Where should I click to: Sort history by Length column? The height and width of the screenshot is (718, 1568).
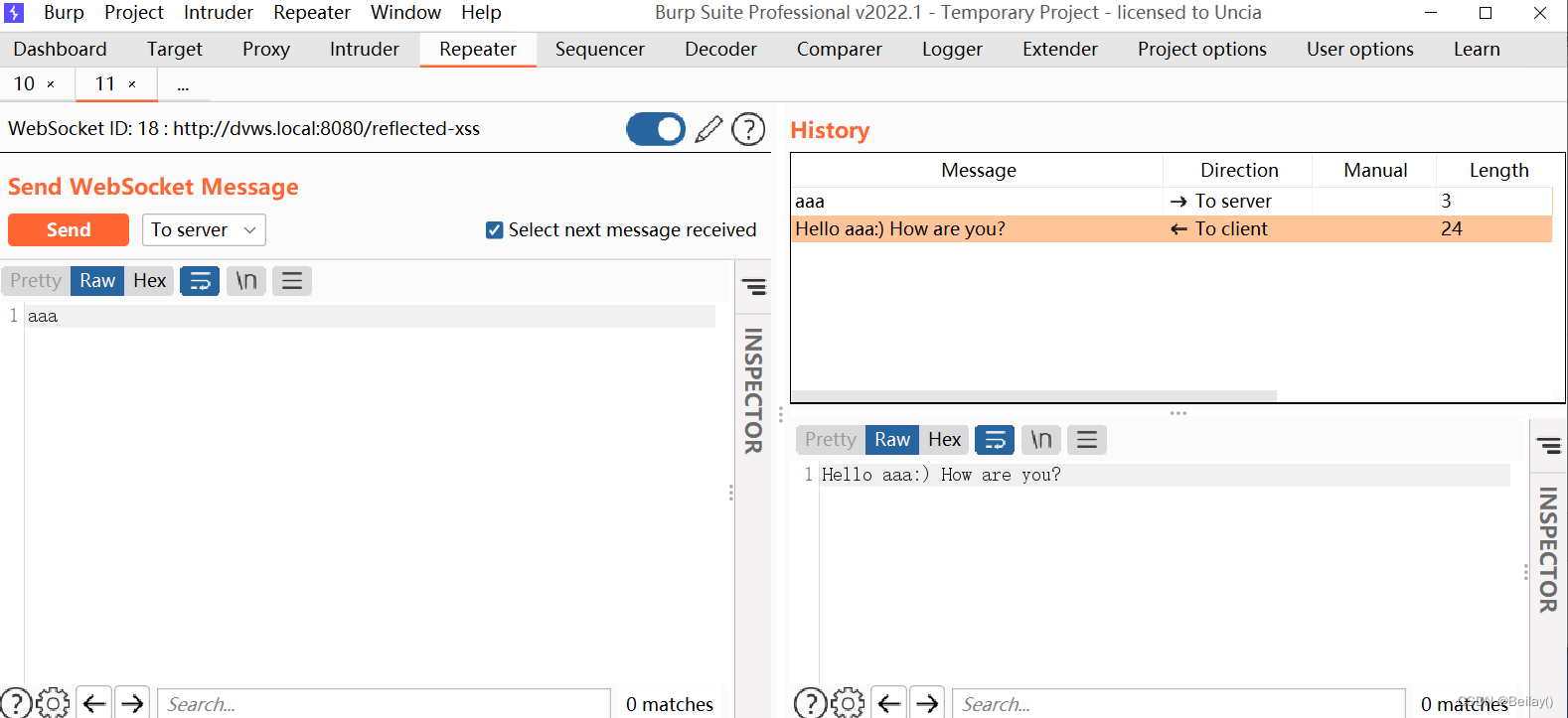[x=1498, y=171]
